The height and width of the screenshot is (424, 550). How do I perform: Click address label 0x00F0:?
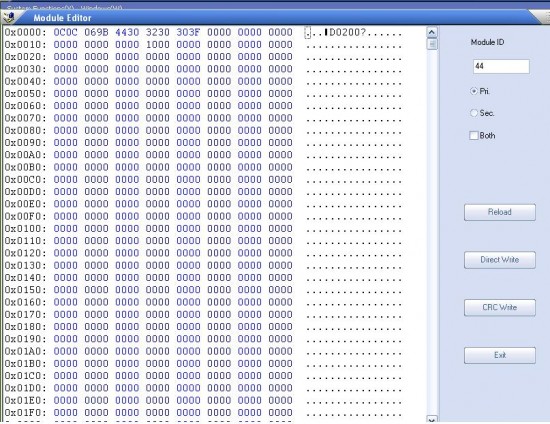(x=26, y=216)
